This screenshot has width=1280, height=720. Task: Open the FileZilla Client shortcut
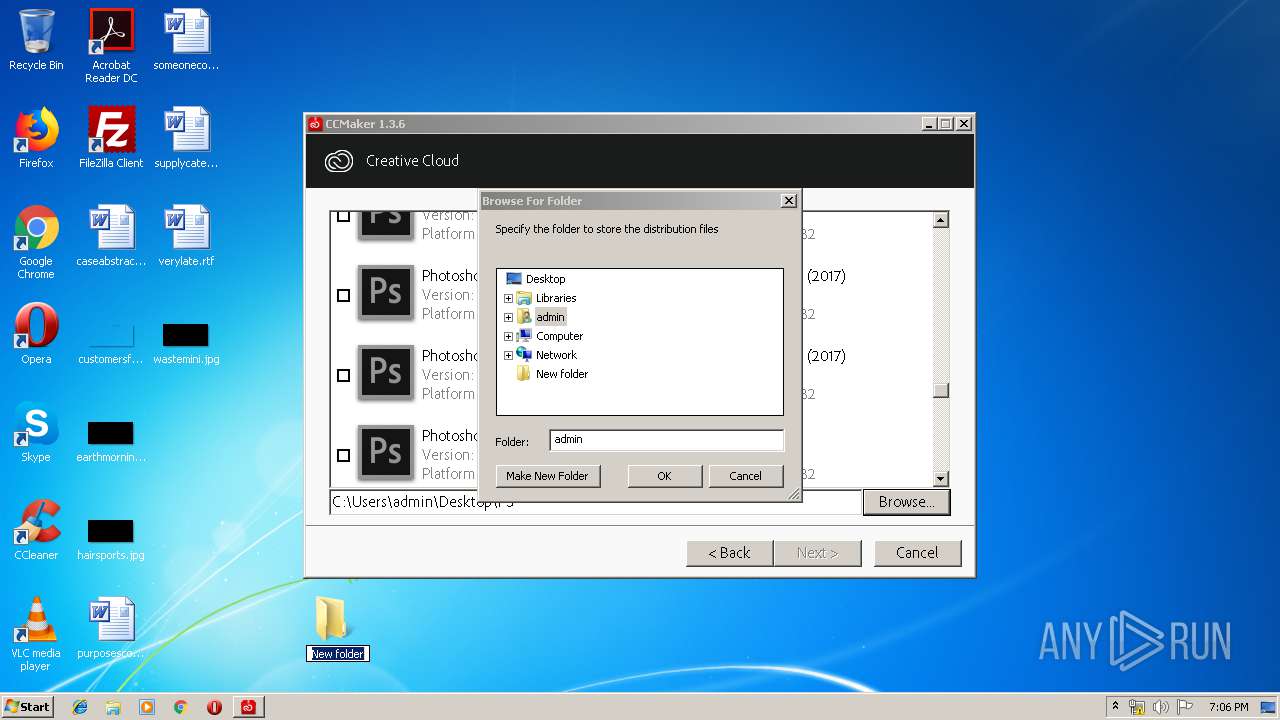click(111, 138)
